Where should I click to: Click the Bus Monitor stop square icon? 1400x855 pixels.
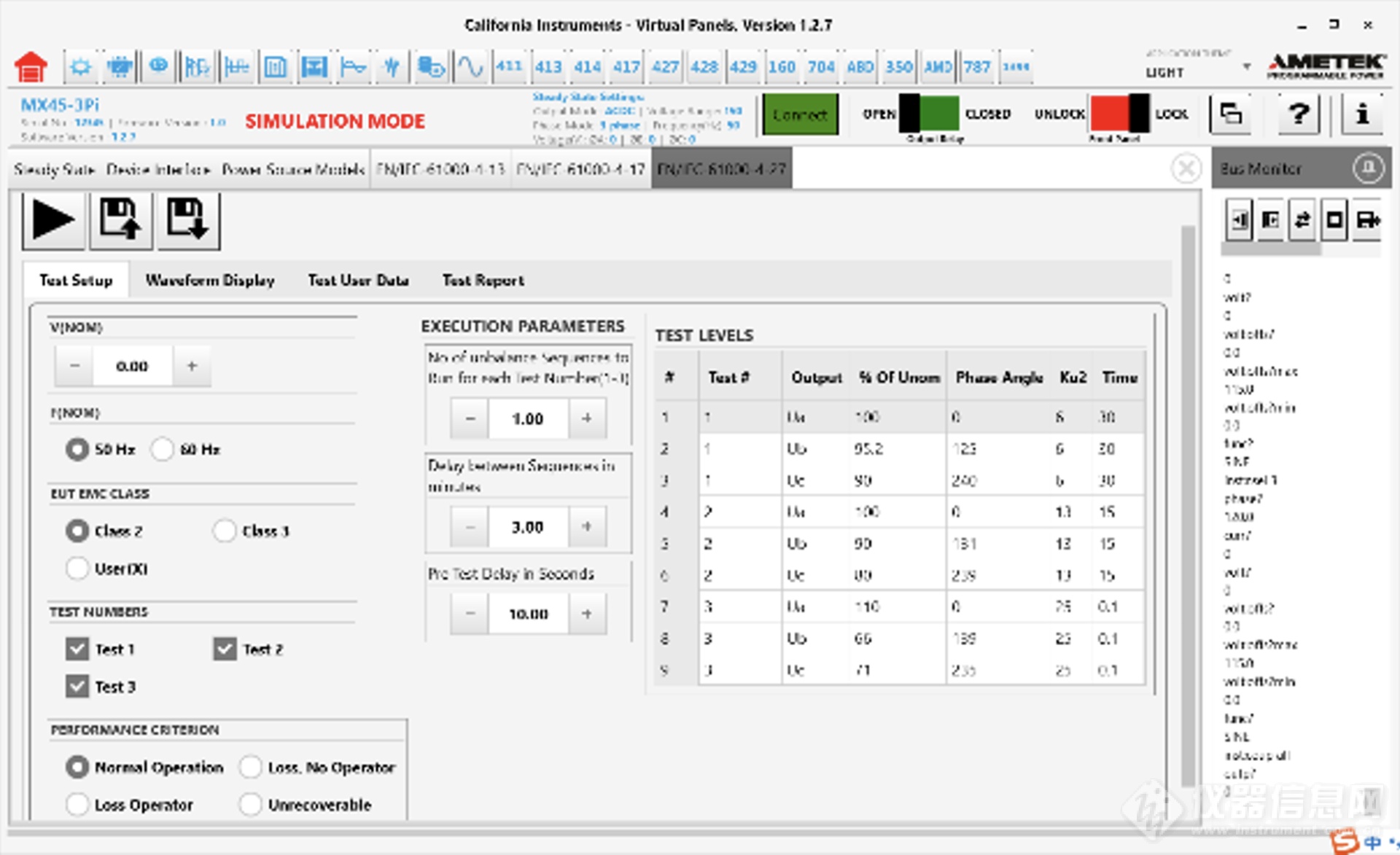tap(1334, 219)
